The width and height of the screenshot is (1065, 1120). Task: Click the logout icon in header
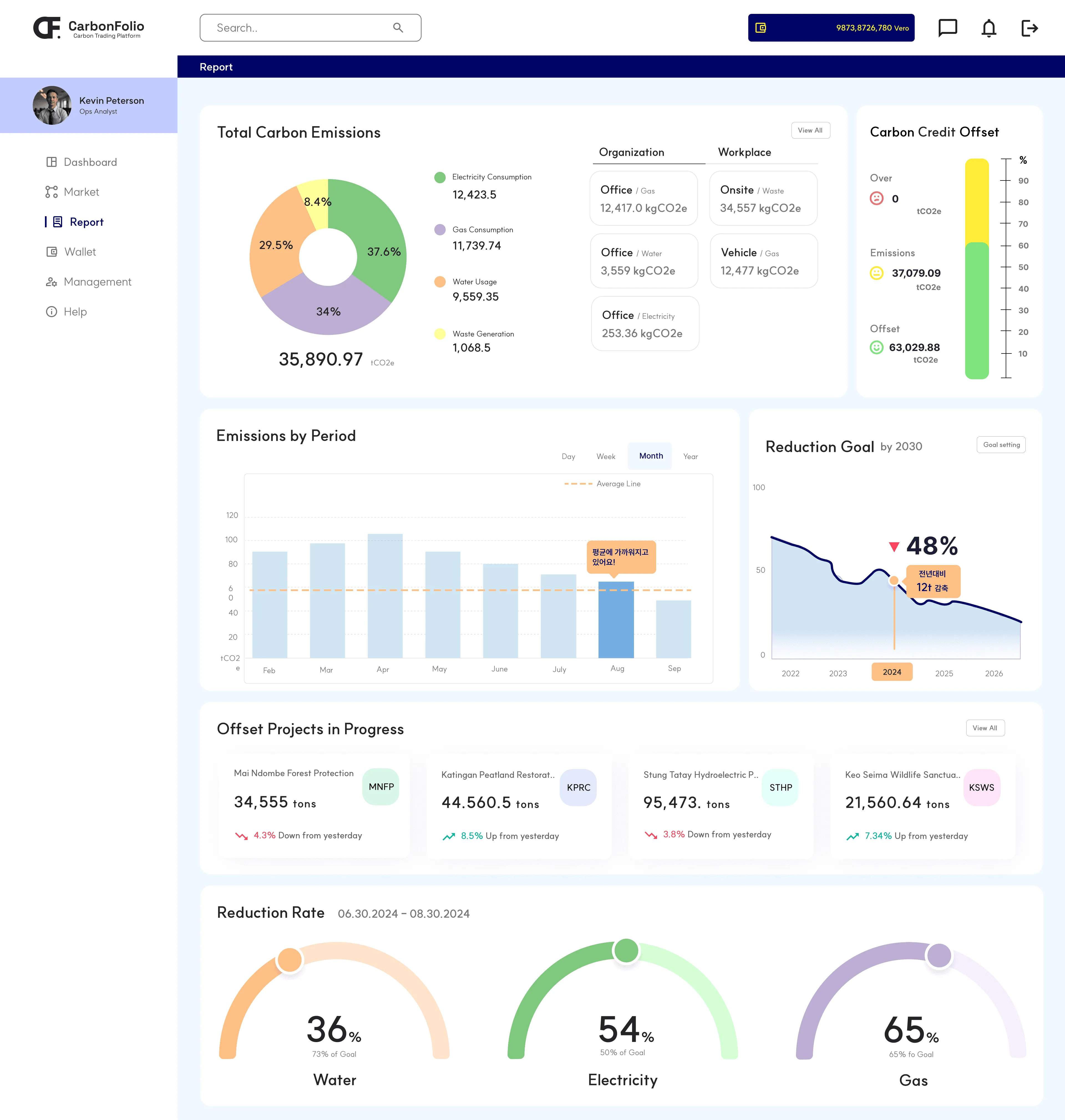pos(1029,28)
